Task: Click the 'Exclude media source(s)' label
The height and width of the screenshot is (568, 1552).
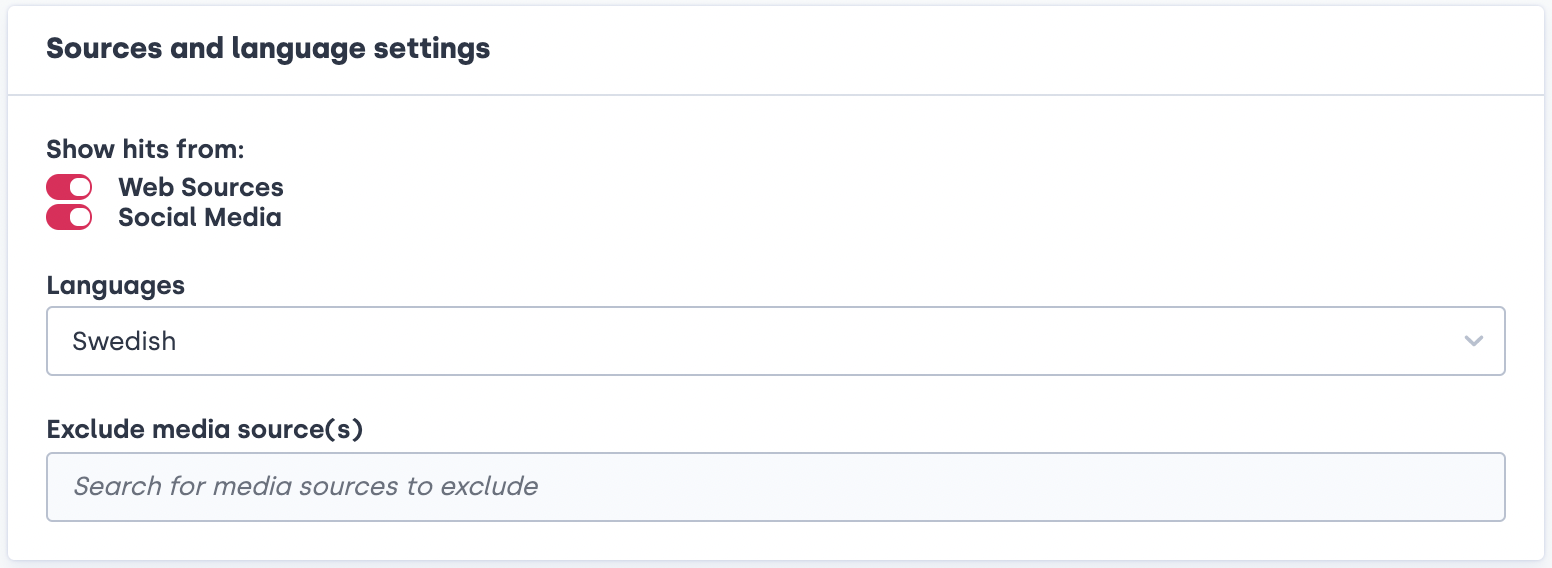Action: (x=204, y=430)
